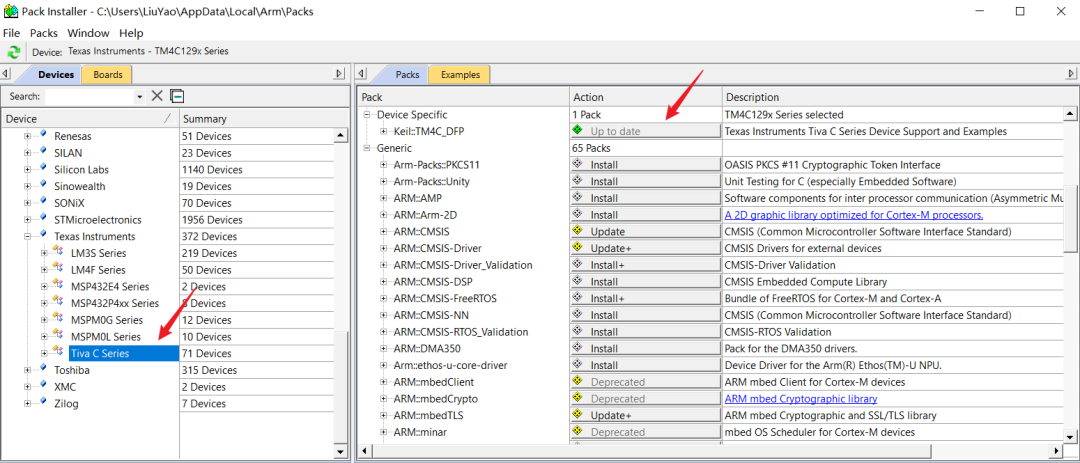Expand the Keil::TM4C_DFP pack row

[384, 132]
